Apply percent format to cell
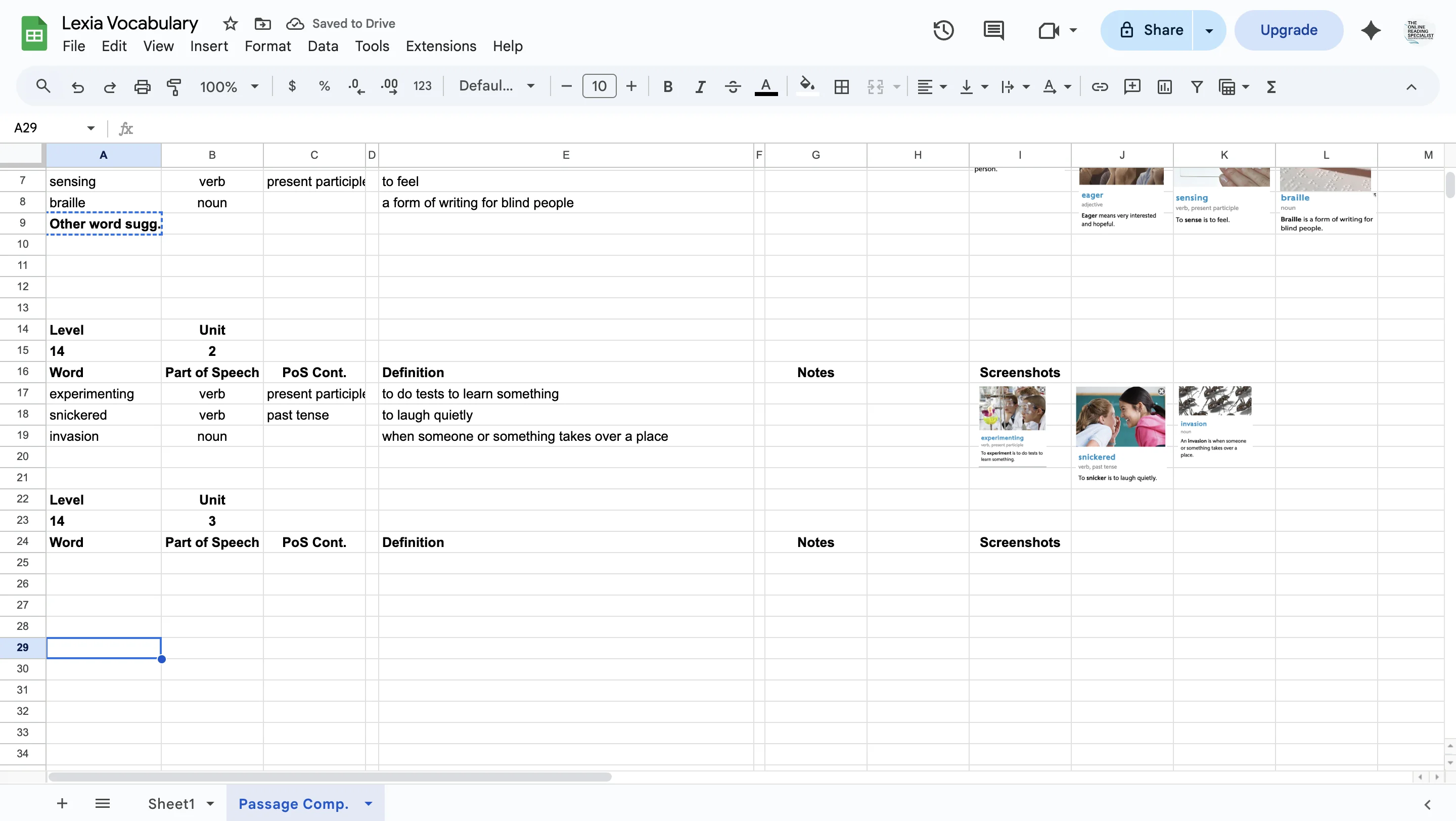 coord(324,86)
